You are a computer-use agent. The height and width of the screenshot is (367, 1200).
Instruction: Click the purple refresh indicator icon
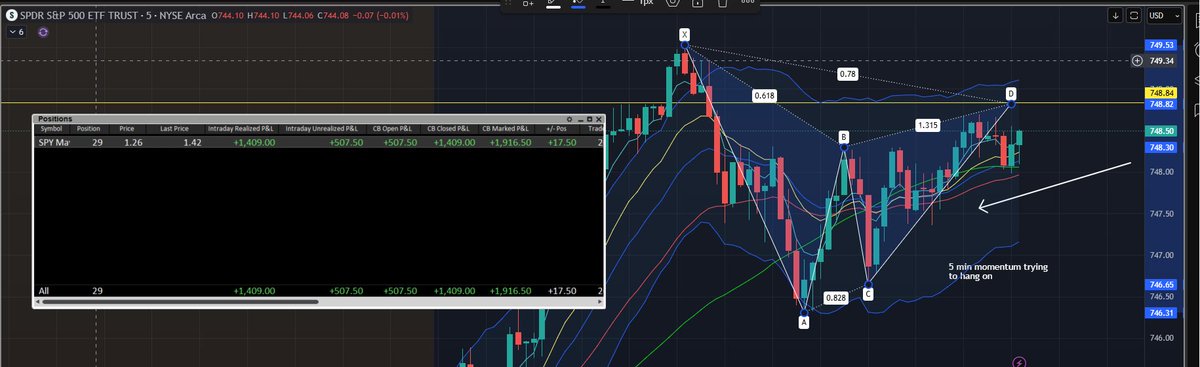(x=42, y=33)
